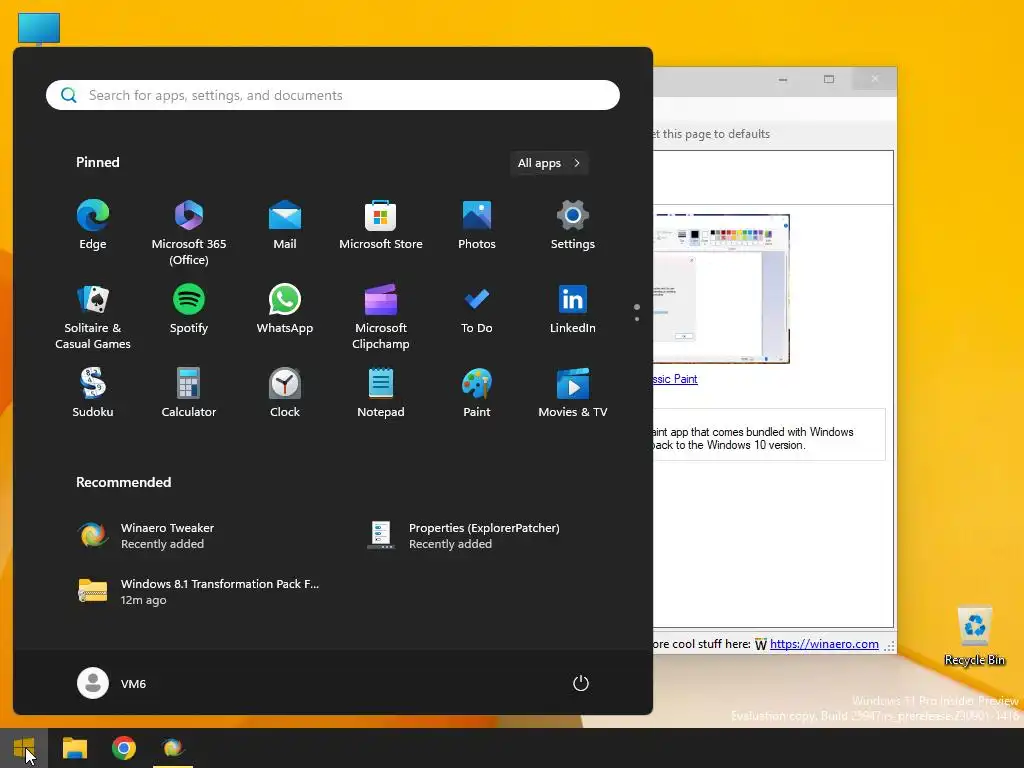The image size is (1024, 768).
Task: Launch Movies & TV
Action: tap(573, 393)
